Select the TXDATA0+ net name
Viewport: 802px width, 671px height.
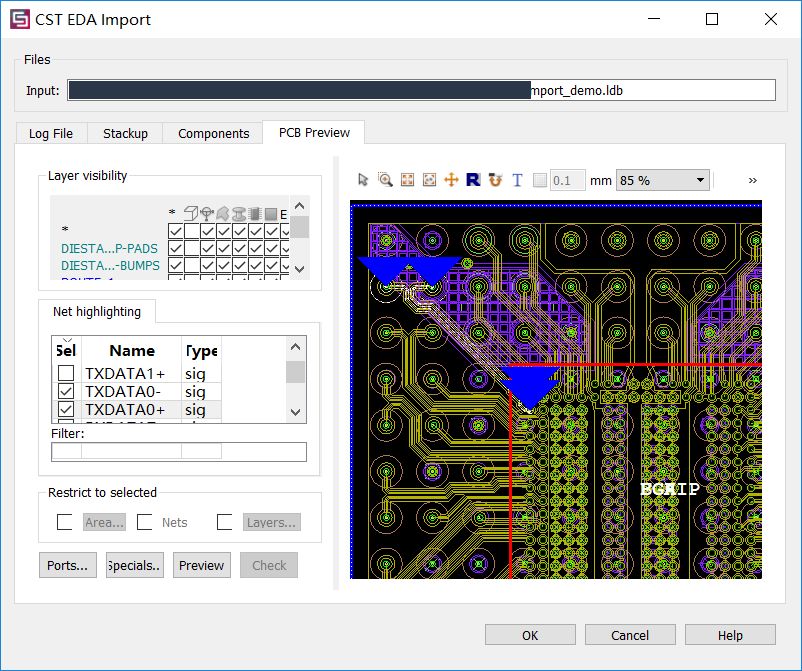pos(125,410)
